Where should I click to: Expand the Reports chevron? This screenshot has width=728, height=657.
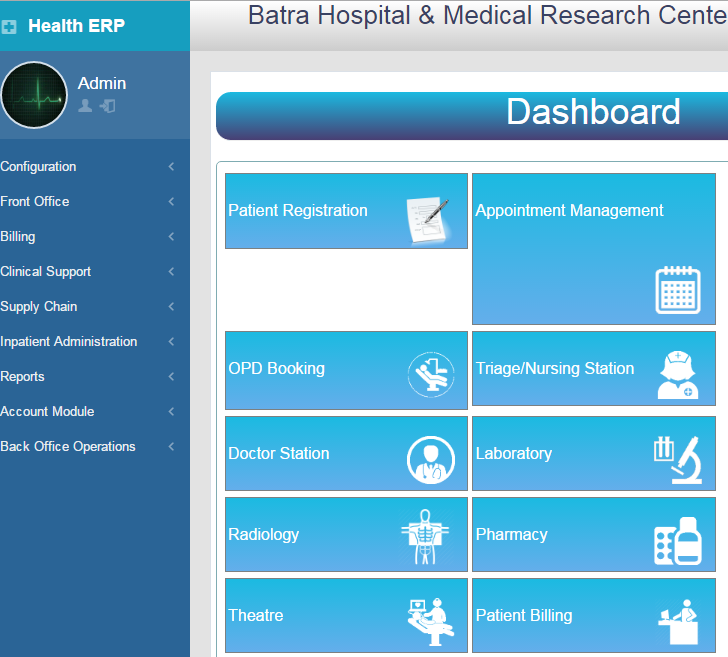click(x=171, y=377)
